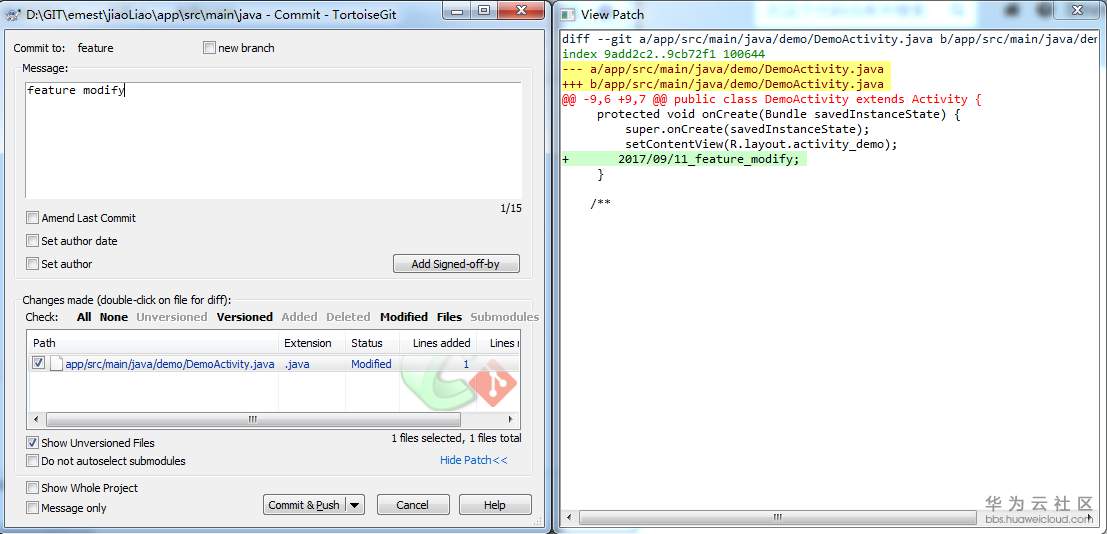Toggle the new branch checkbox
Image resolution: width=1107 pixels, height=534 pixels.
[x=209, y=48]
